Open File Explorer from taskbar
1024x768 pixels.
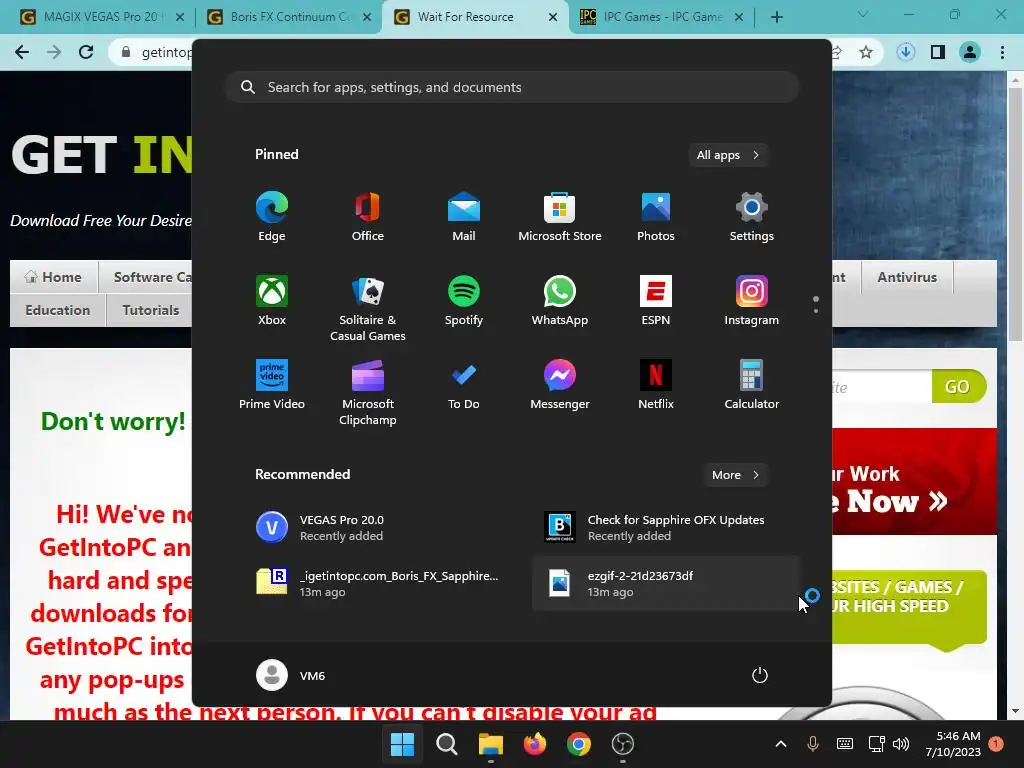point(490,744)
